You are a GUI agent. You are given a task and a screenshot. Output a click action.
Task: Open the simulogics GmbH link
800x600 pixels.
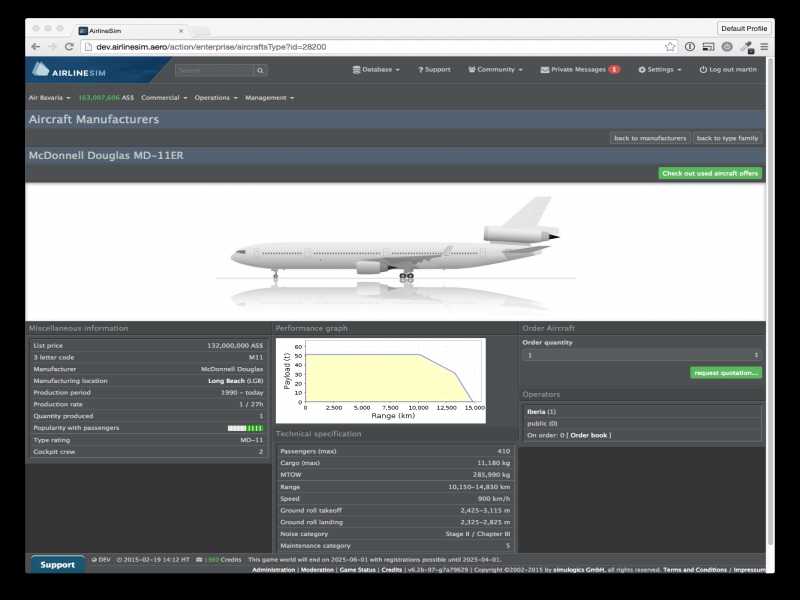(579, 570)
